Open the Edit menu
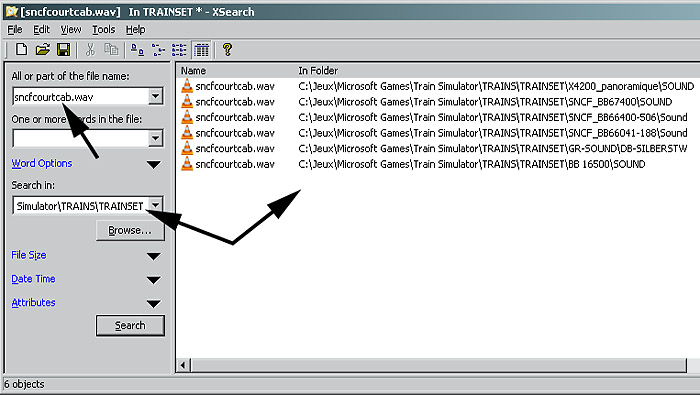This screenshot has height=395, width=700. click(x=42, y=29)
